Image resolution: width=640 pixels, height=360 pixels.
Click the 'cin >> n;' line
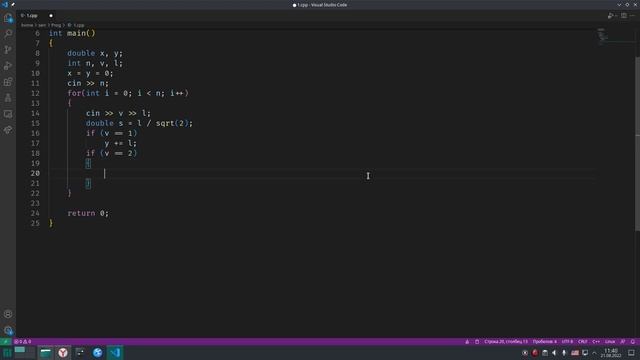(x=88, y=83)
